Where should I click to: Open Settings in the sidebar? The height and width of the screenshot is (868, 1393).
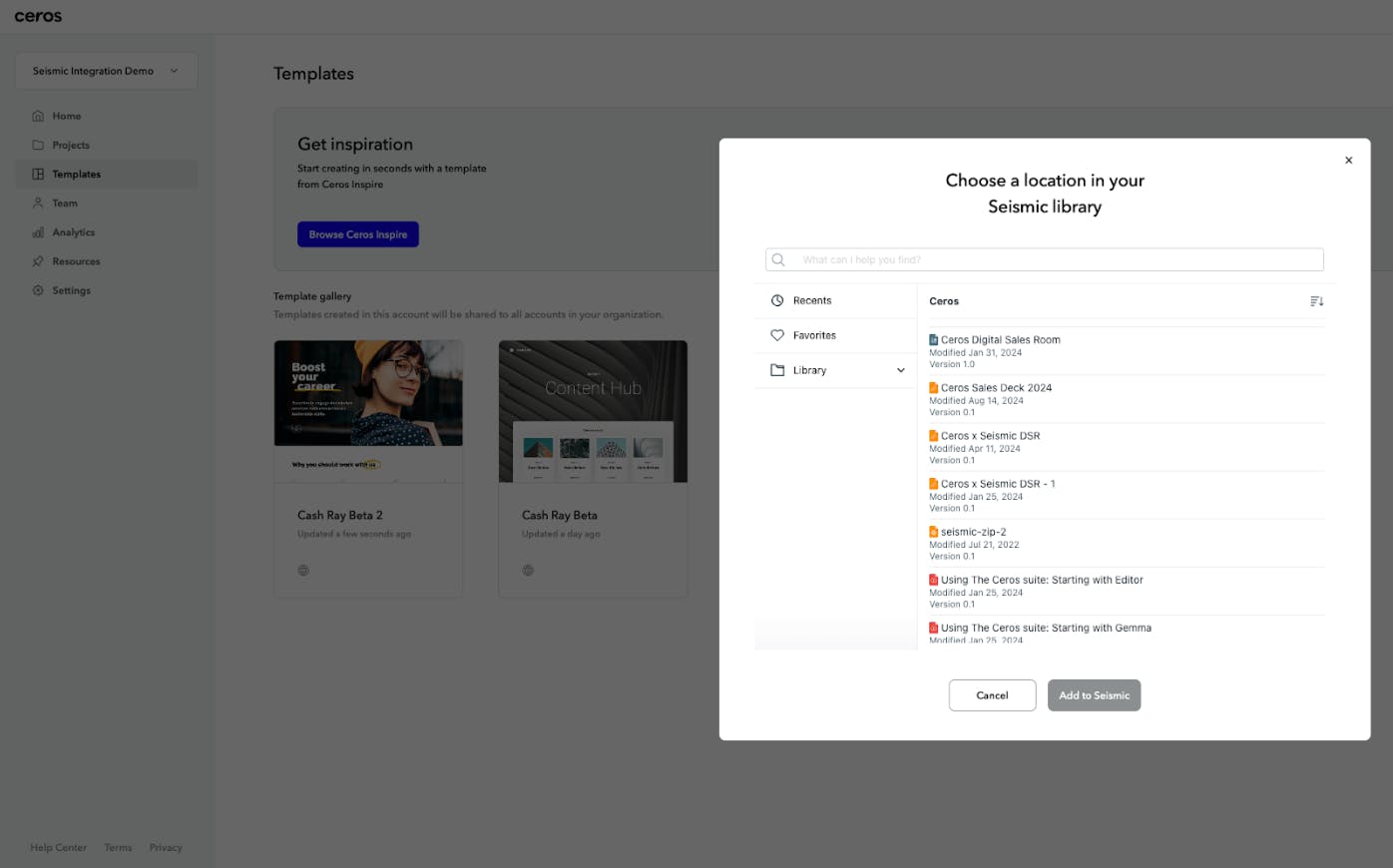pyautogui.click(x=106, y=290)
